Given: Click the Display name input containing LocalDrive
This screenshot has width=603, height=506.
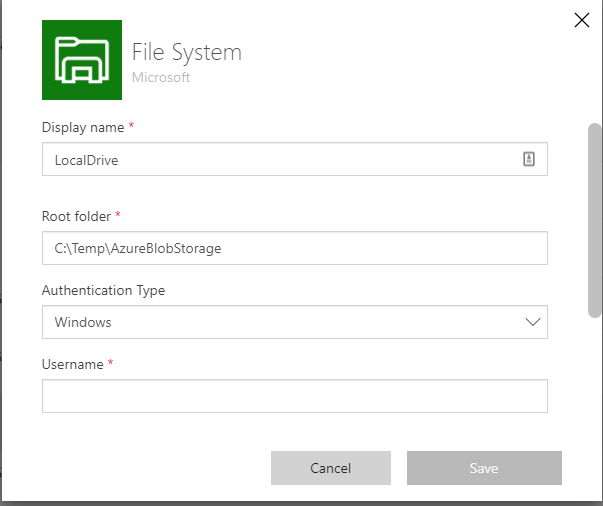Looking at the screenshot, I should point(295,159).
